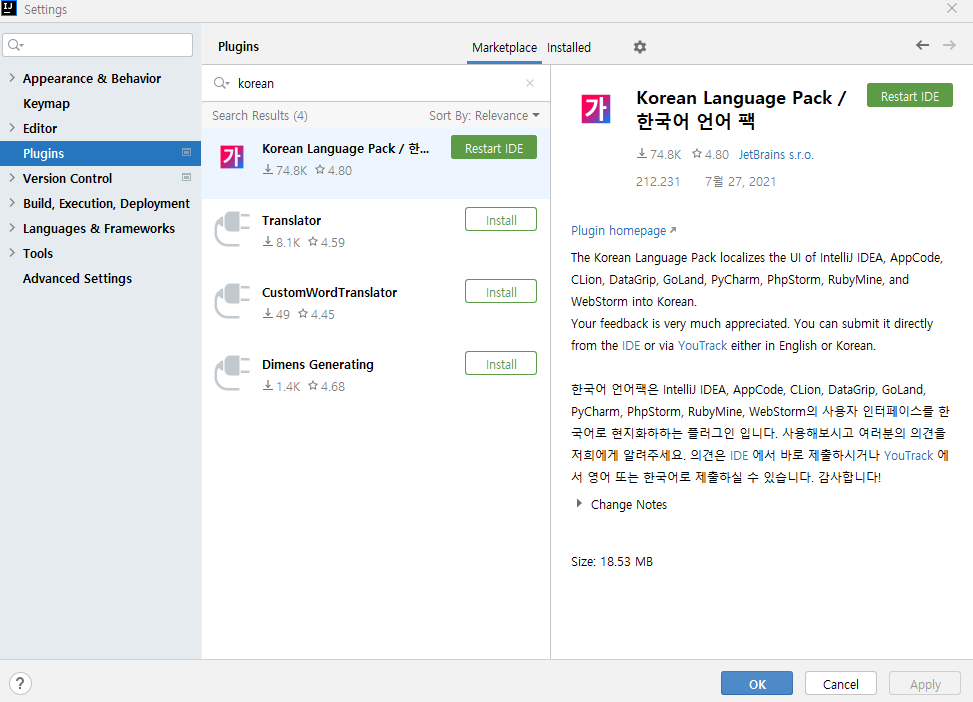Open the YouTrack link in Korean description

pos(908,456)
